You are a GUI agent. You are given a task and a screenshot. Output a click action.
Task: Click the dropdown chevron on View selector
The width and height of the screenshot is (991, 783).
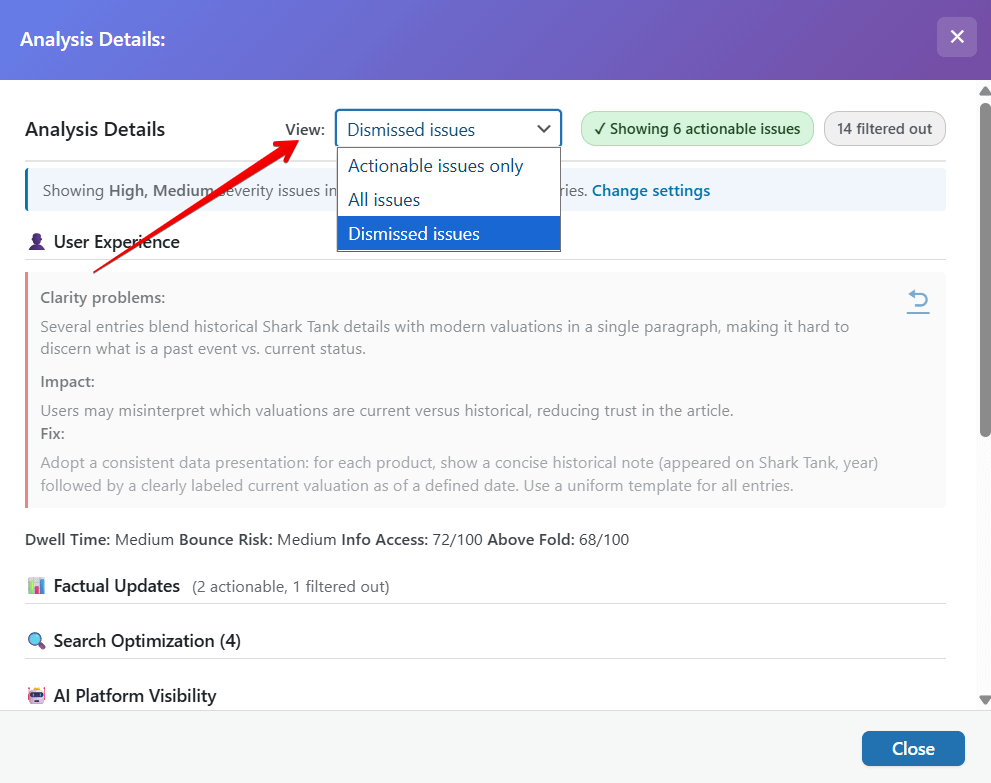tap(544, 129)
